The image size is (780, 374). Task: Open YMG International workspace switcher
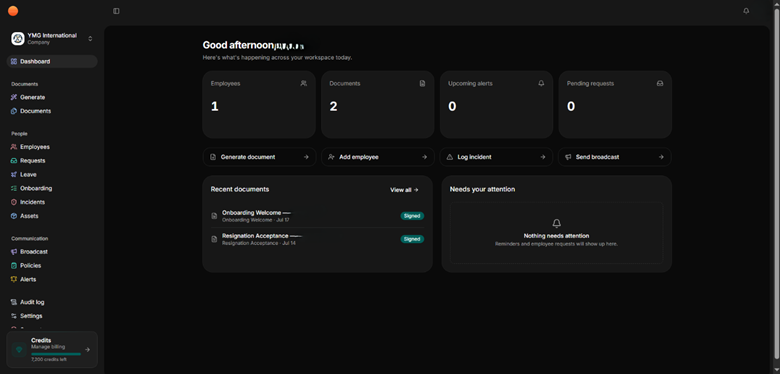click(x=52, y=39)
